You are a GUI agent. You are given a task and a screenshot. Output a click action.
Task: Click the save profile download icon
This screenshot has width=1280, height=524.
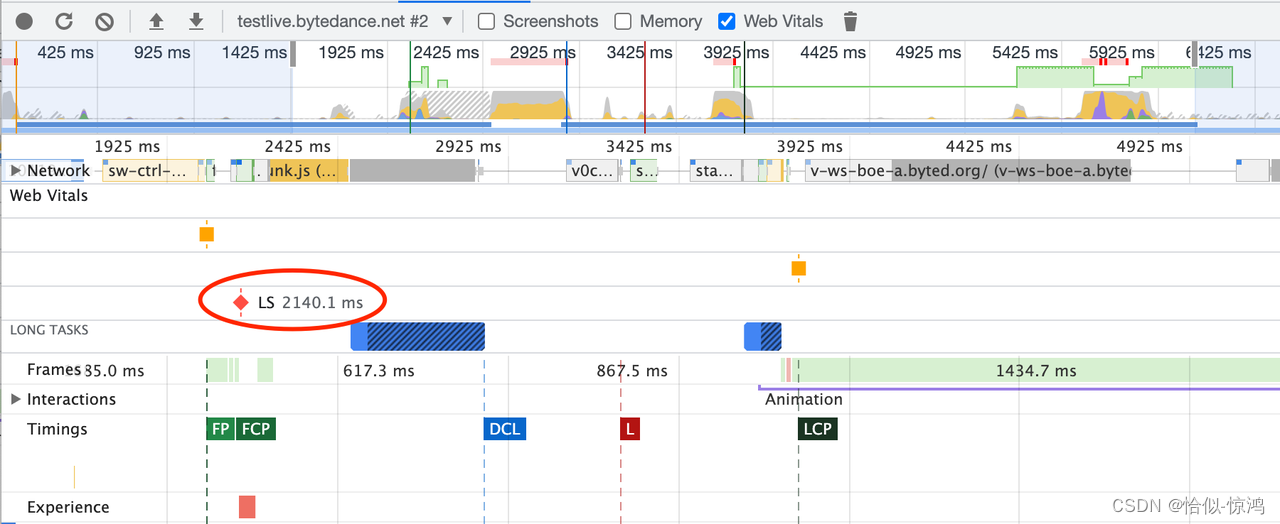[x=196, y=21]
